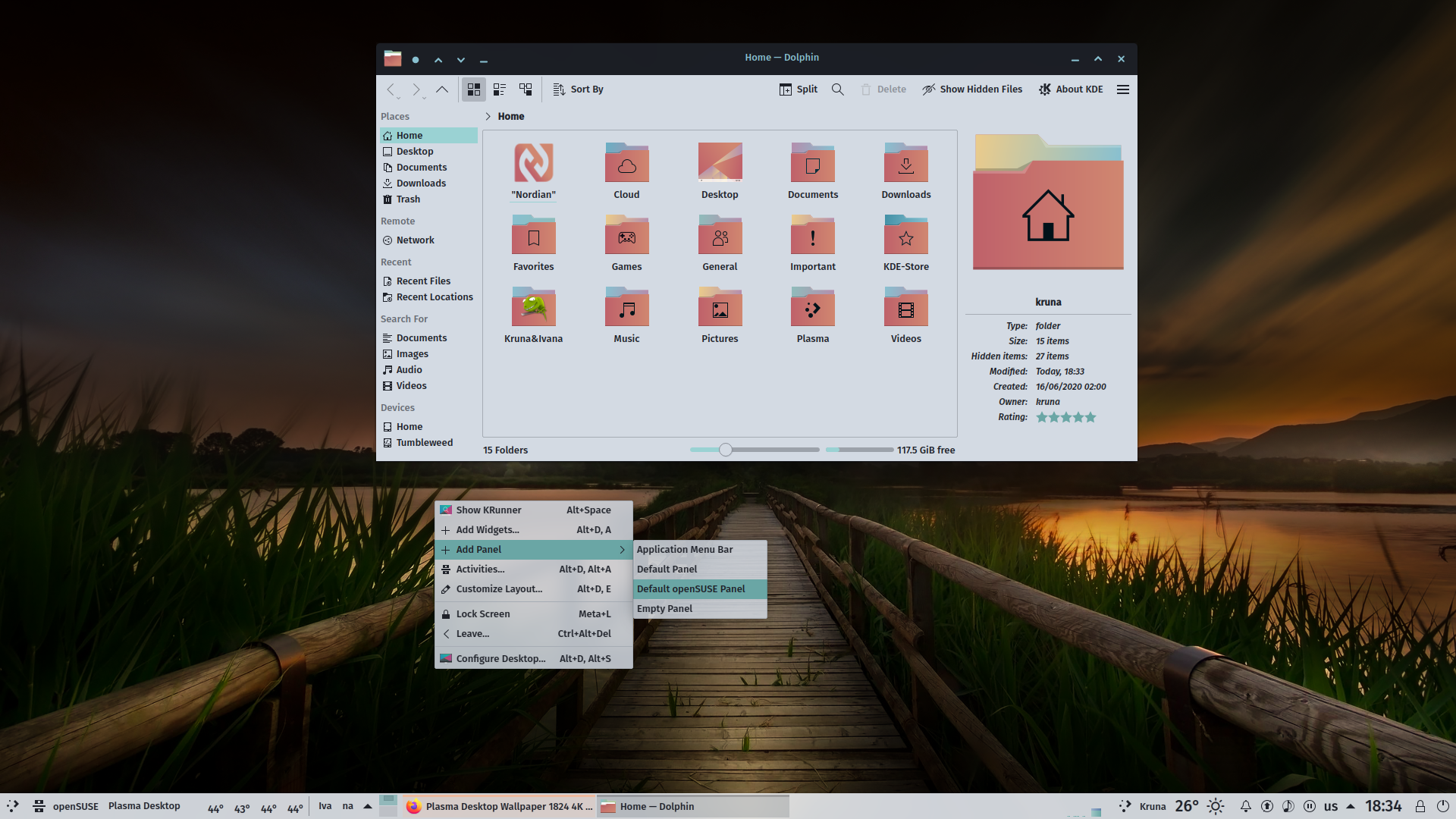Image resolution: width=1456 pixels, height=819 pixels.
Task: Select the Kruna&Ivana folder
Action: click(533, 307)
